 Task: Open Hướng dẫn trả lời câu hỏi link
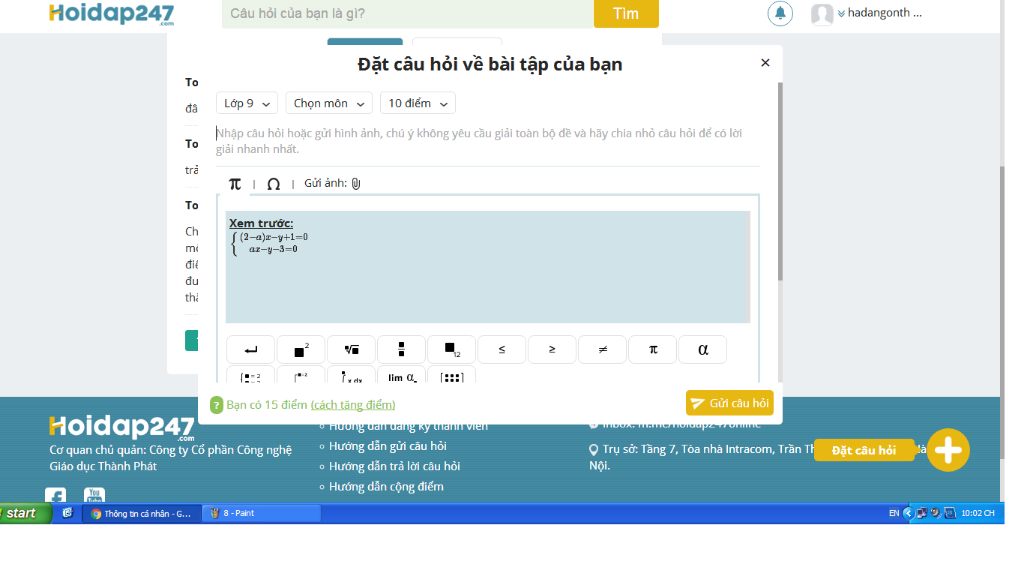(x=394, y=466)
